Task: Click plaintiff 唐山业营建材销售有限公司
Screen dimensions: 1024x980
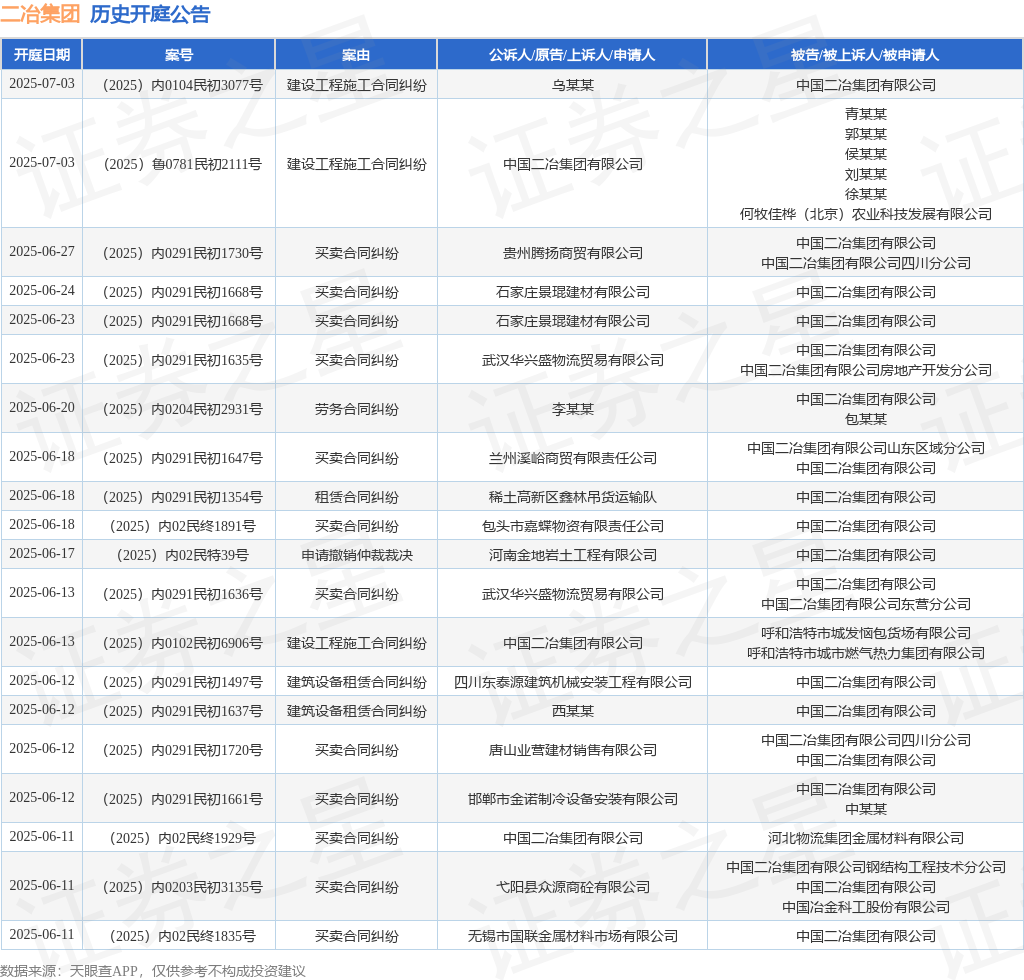Action: 573,750
